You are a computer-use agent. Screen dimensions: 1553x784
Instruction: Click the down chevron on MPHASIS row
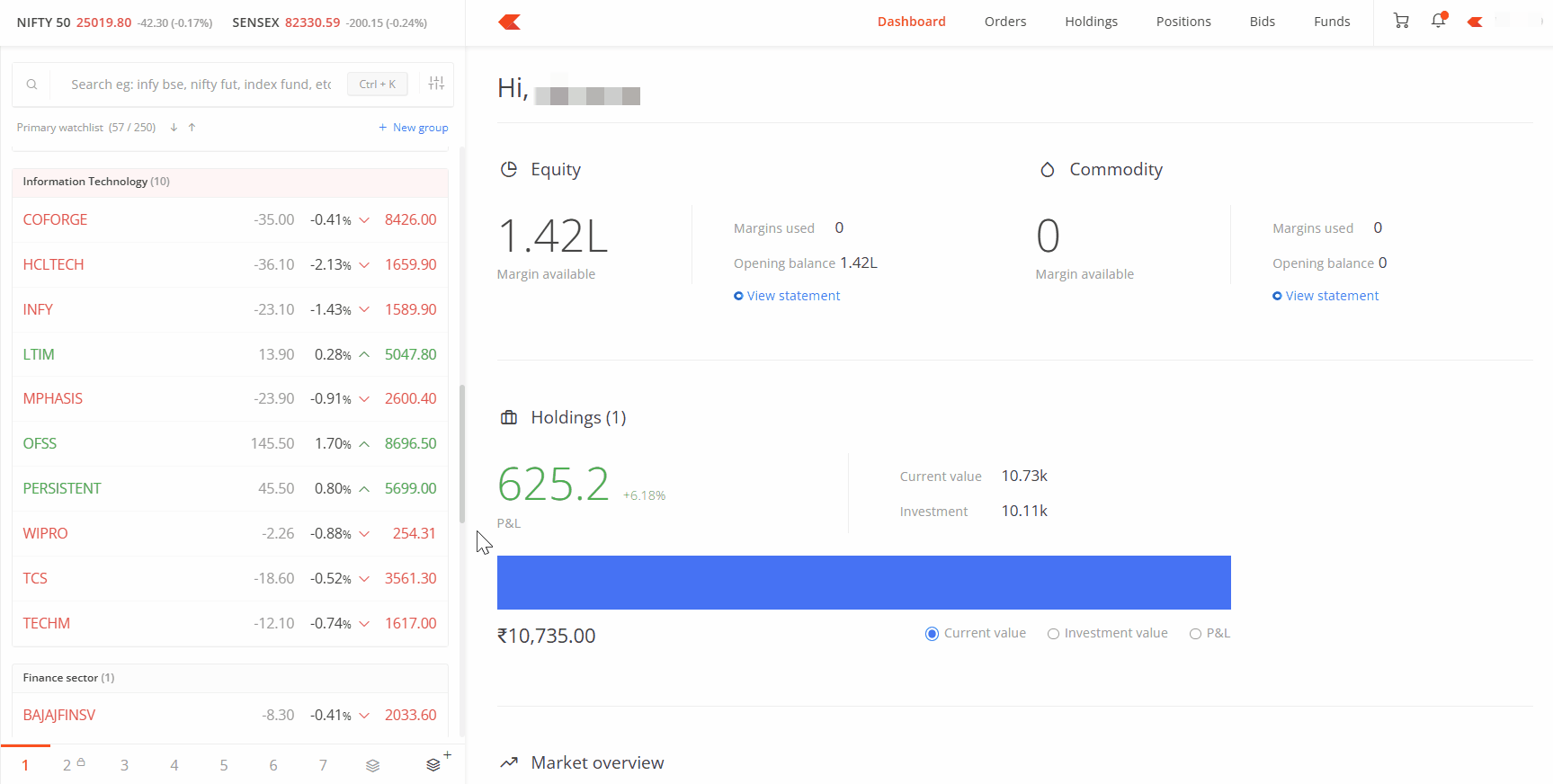364,399
